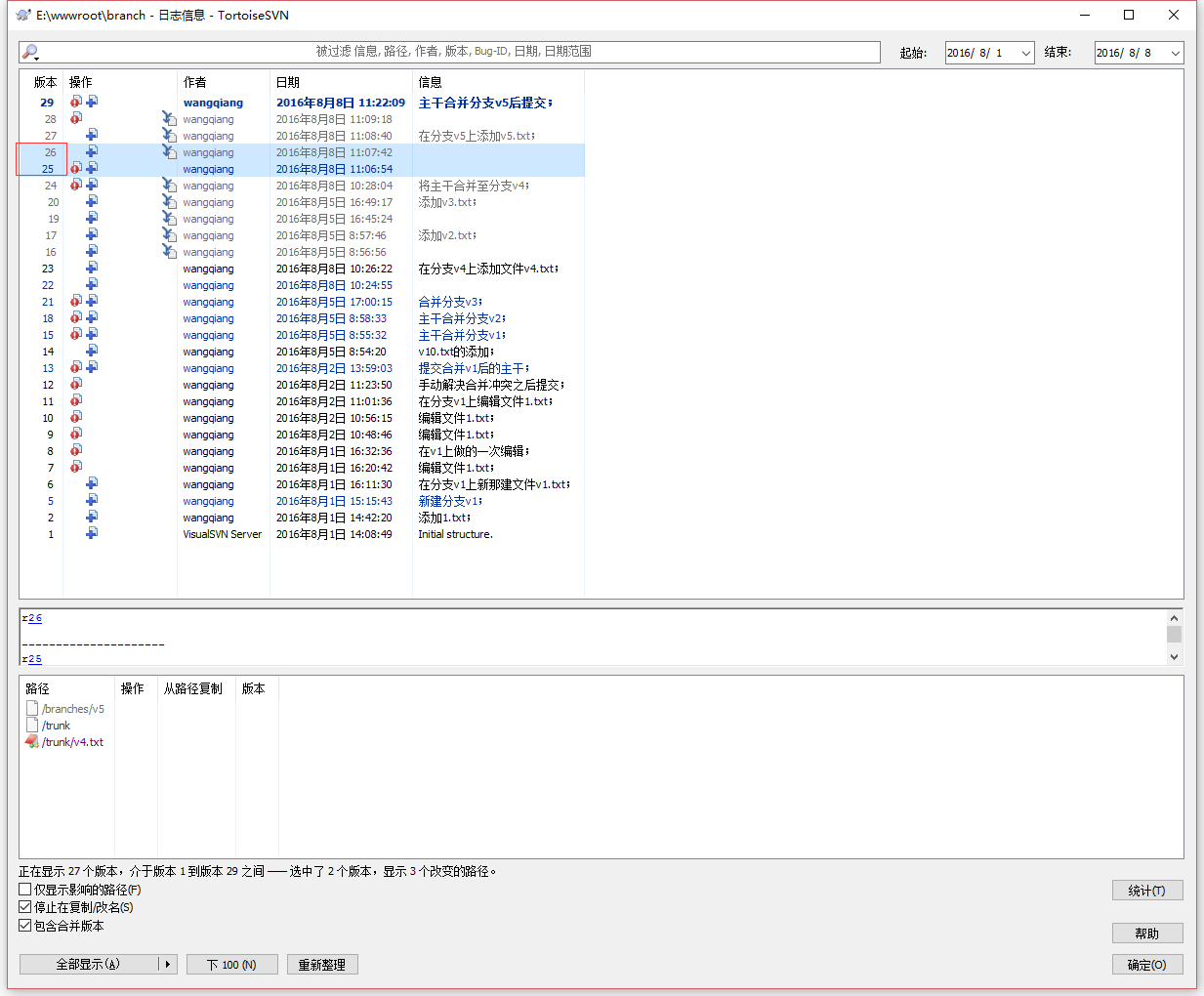This screenshot has width=1204, height=996.
Task: Click the merged-revision icon on revision 20
Action: coord(169,202)
